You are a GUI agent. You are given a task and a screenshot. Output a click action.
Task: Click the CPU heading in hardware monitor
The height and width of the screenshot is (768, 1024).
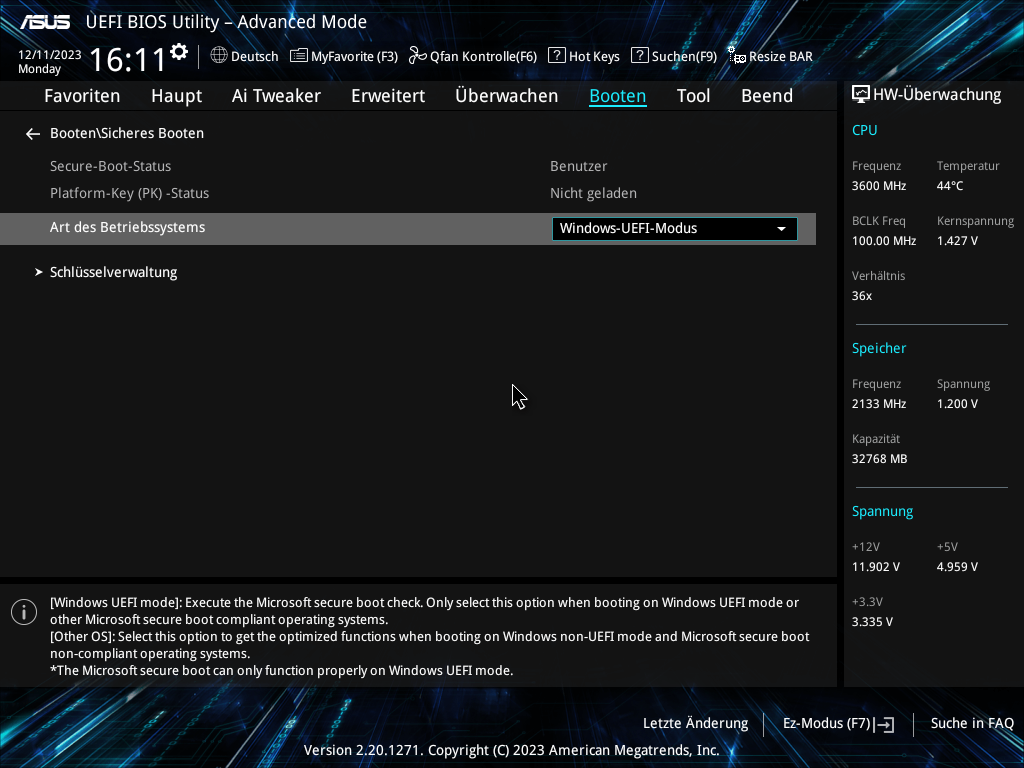click(865, 130)
